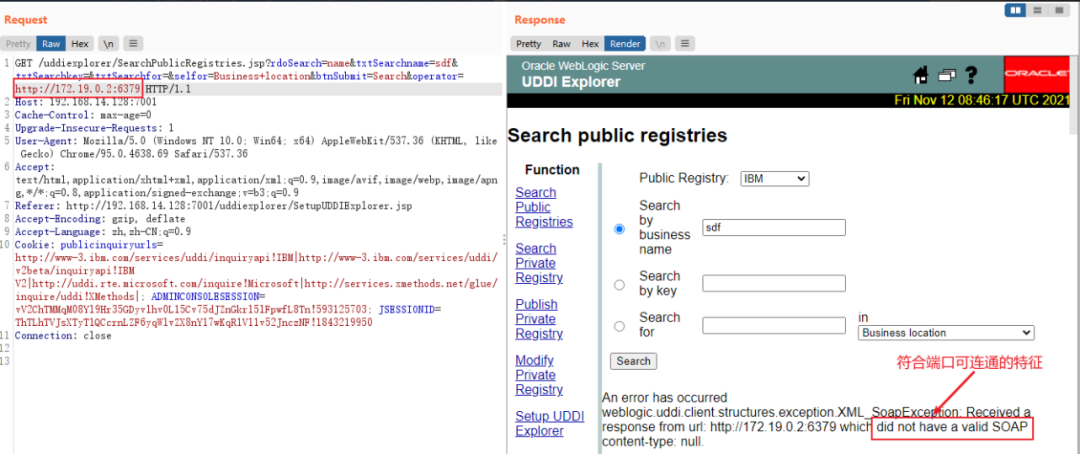Screen dimensions: 1080x454
Task: Click the JSESSIONID cookie value in request
Action: [193, 322]
